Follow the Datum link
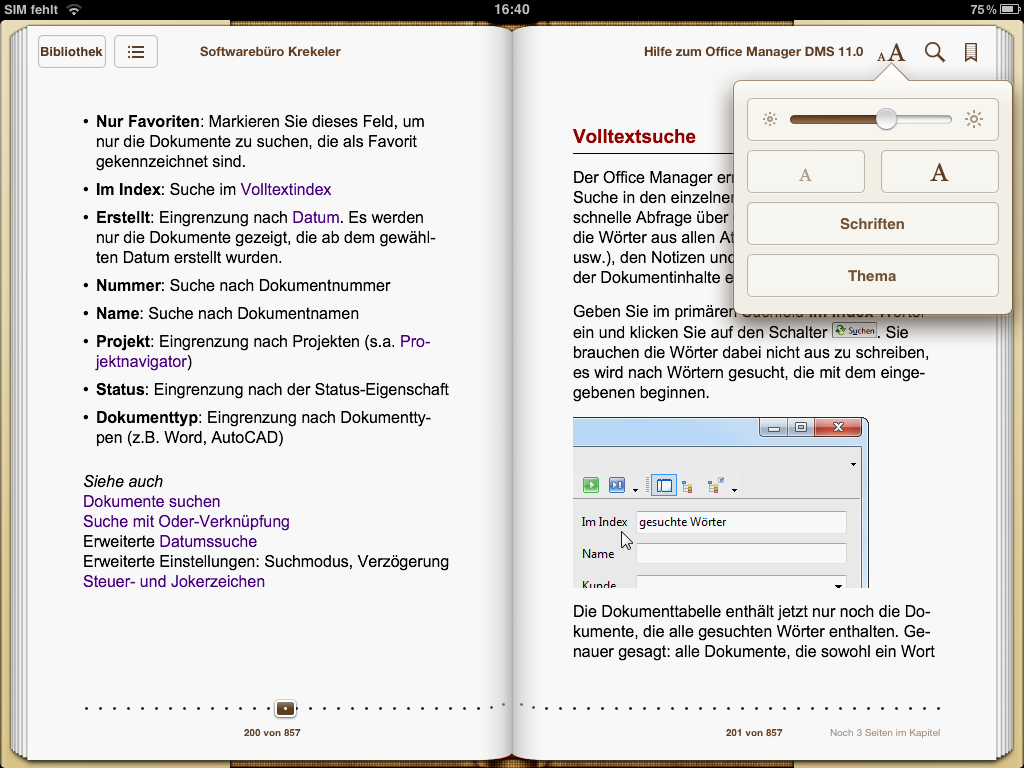The image size is (1024, 768). pyautogui.click(x=316, y=217)
